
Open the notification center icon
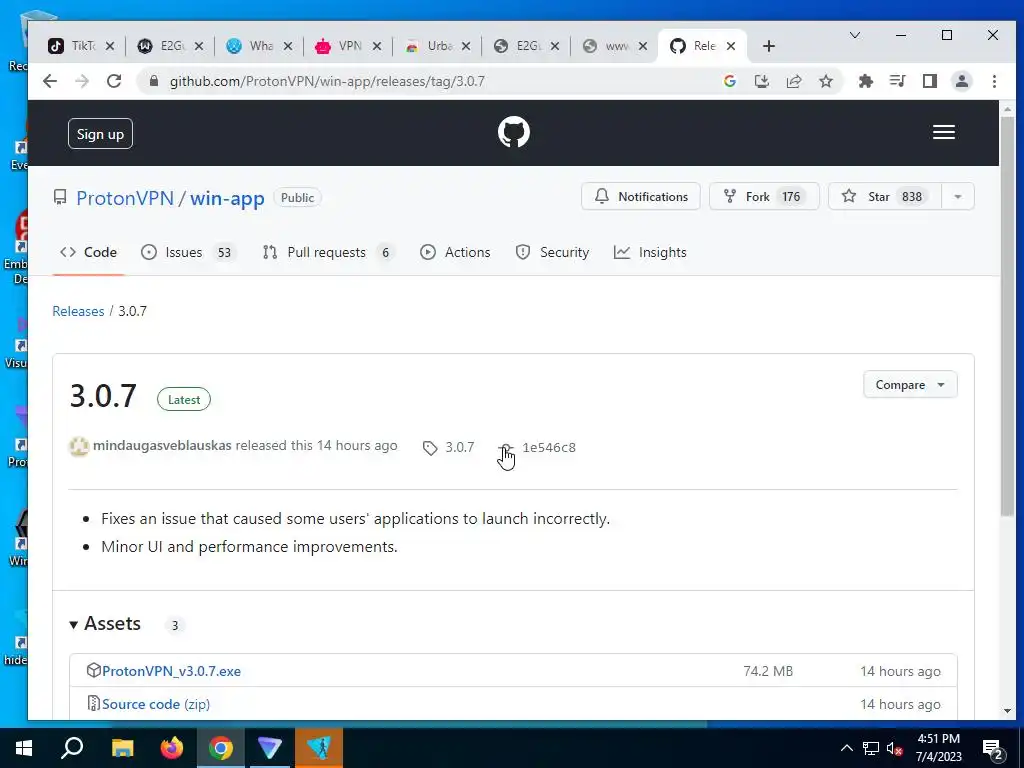993,748
